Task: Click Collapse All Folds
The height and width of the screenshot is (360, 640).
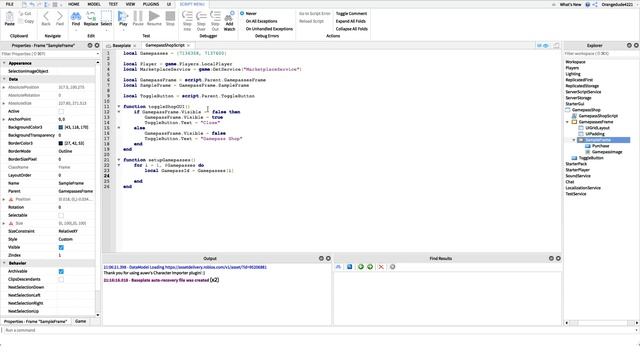Action: click(351, 29)
